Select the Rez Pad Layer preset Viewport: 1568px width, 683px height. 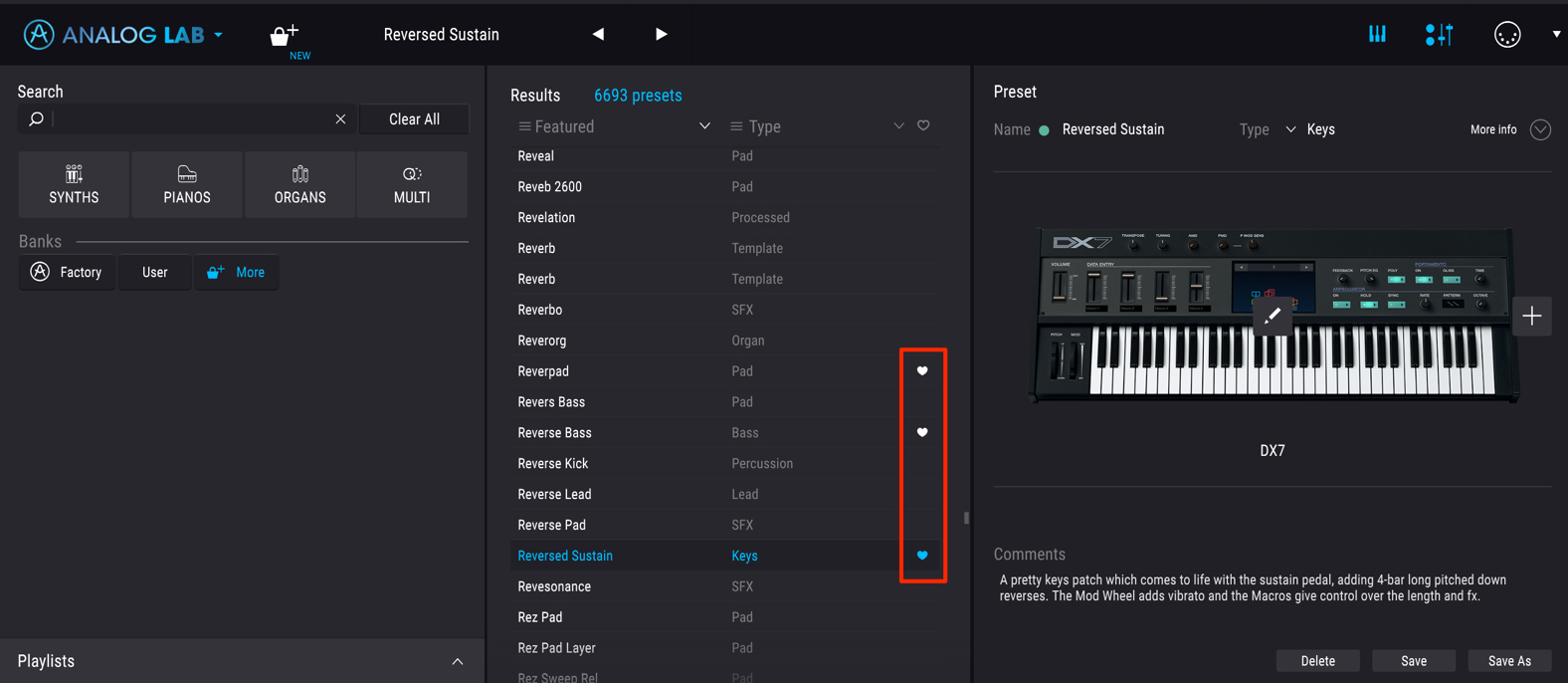(556, 648)
